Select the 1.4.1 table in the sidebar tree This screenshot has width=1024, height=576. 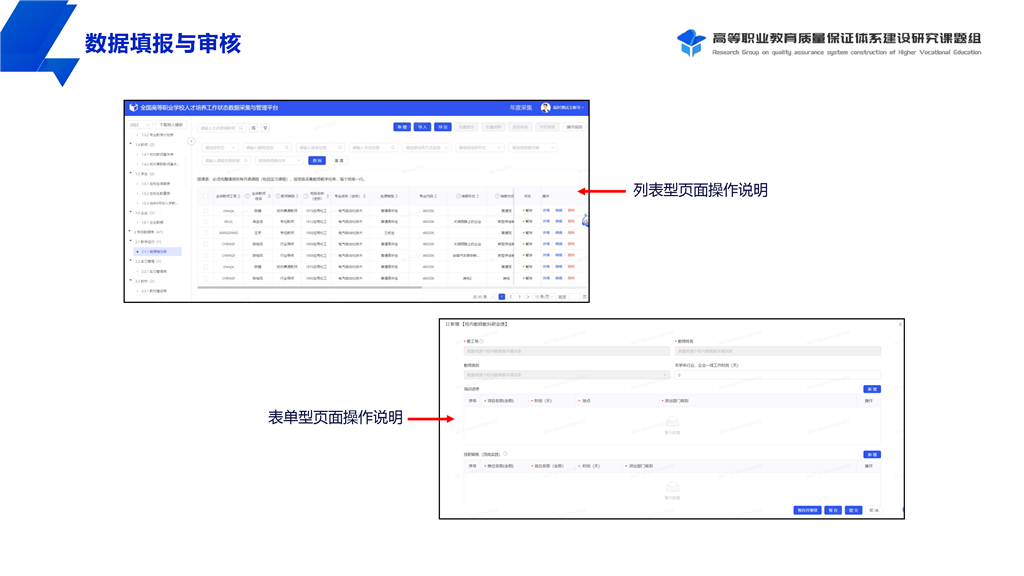tap(157, 154)
